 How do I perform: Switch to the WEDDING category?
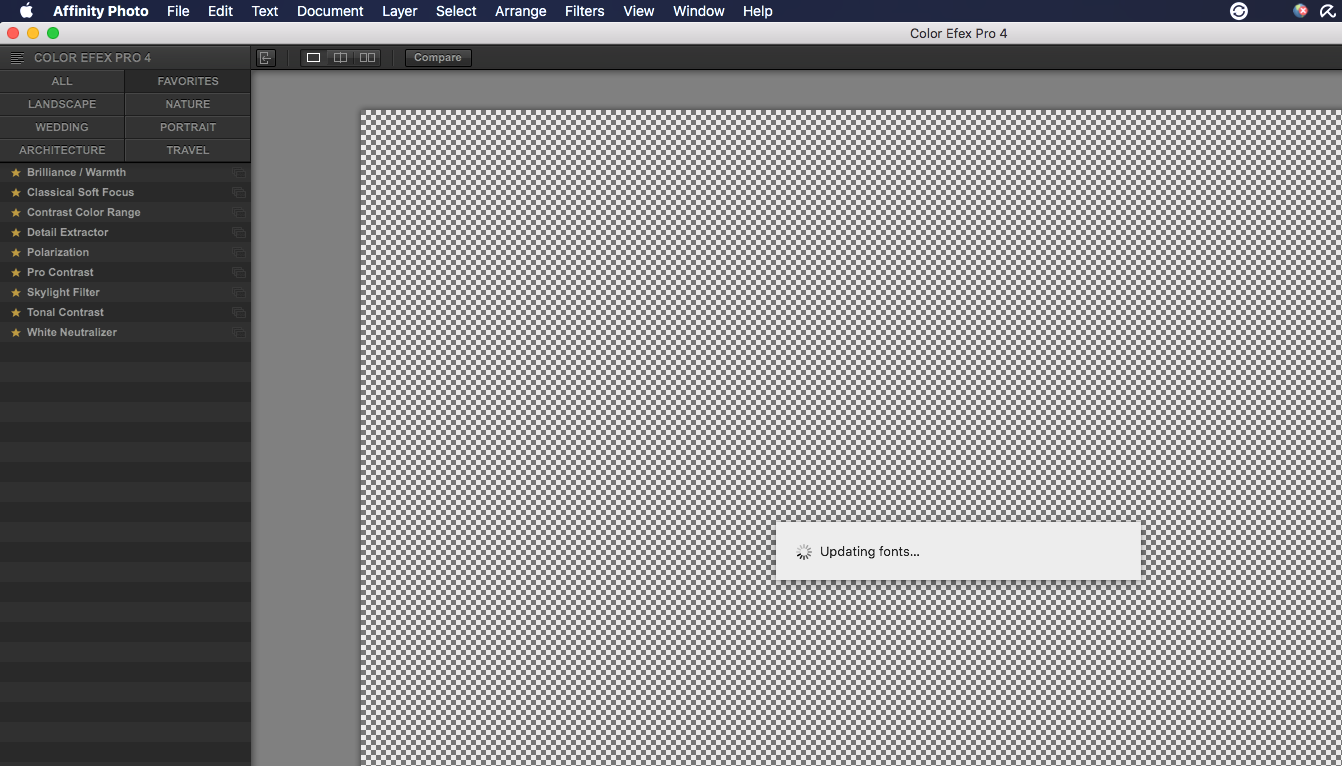62,127
